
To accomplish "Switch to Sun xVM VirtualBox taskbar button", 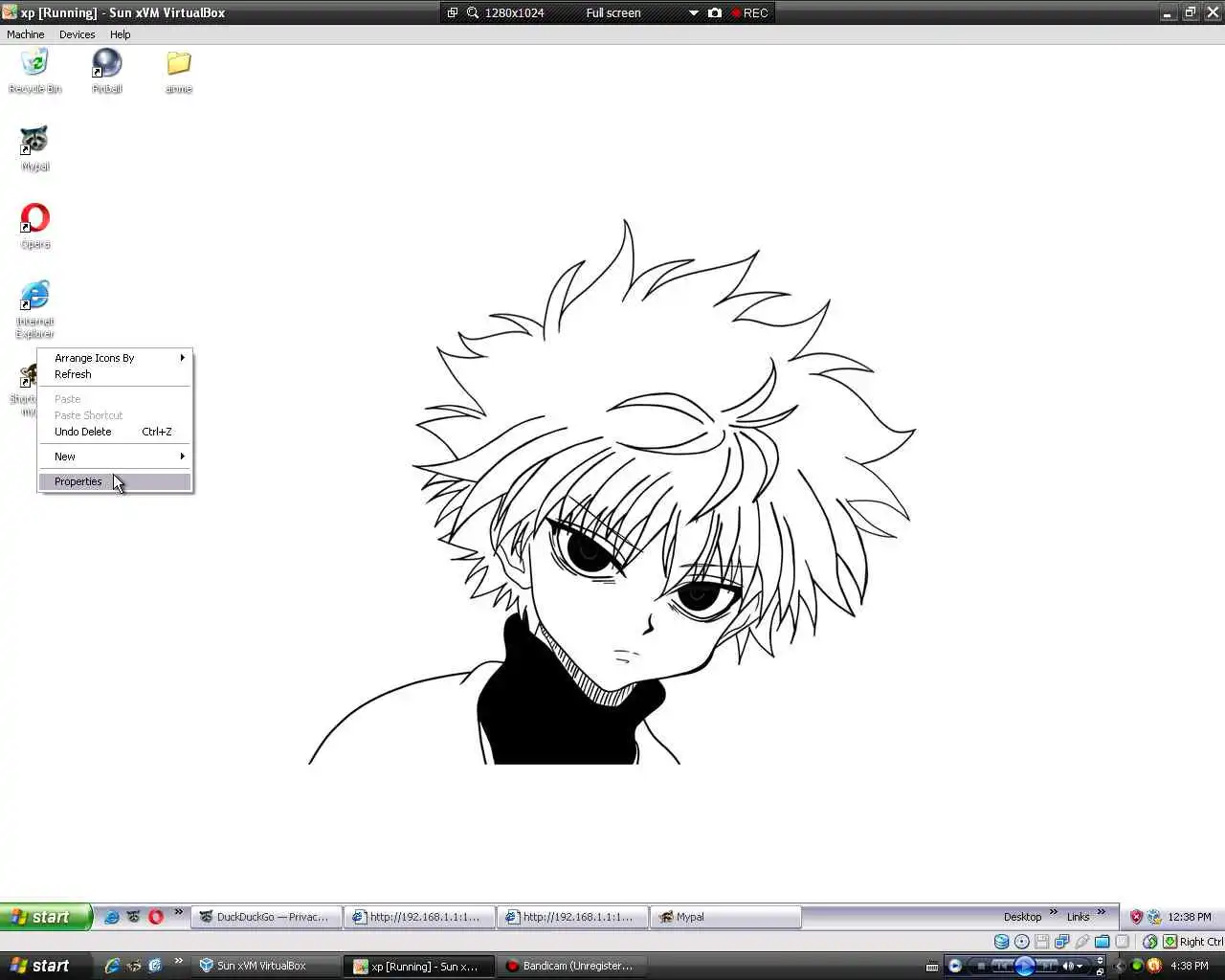I will (x=266, y=966).
